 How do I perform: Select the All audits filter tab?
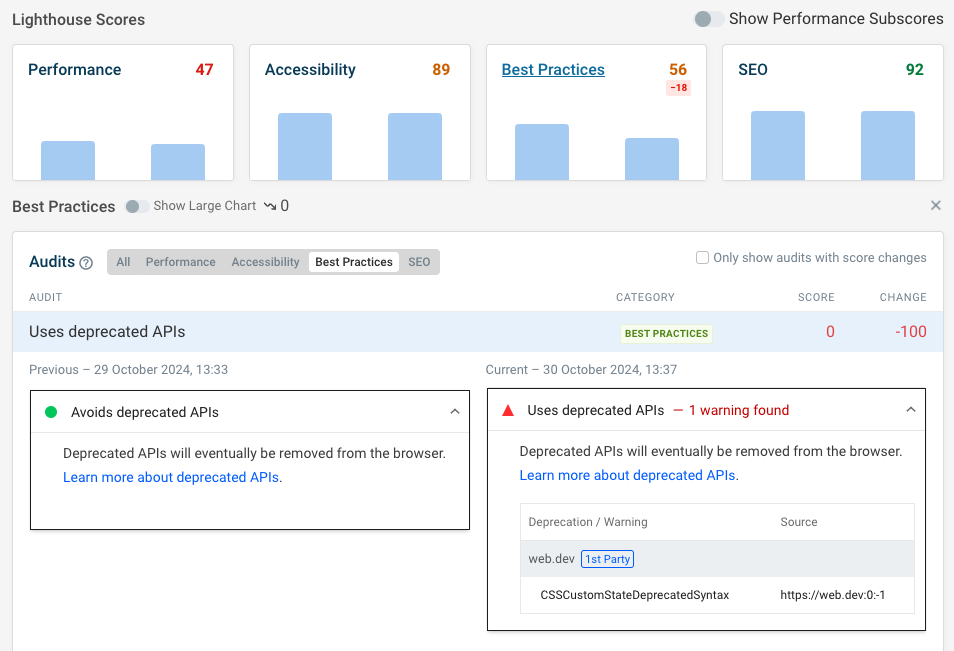[123, 262]
